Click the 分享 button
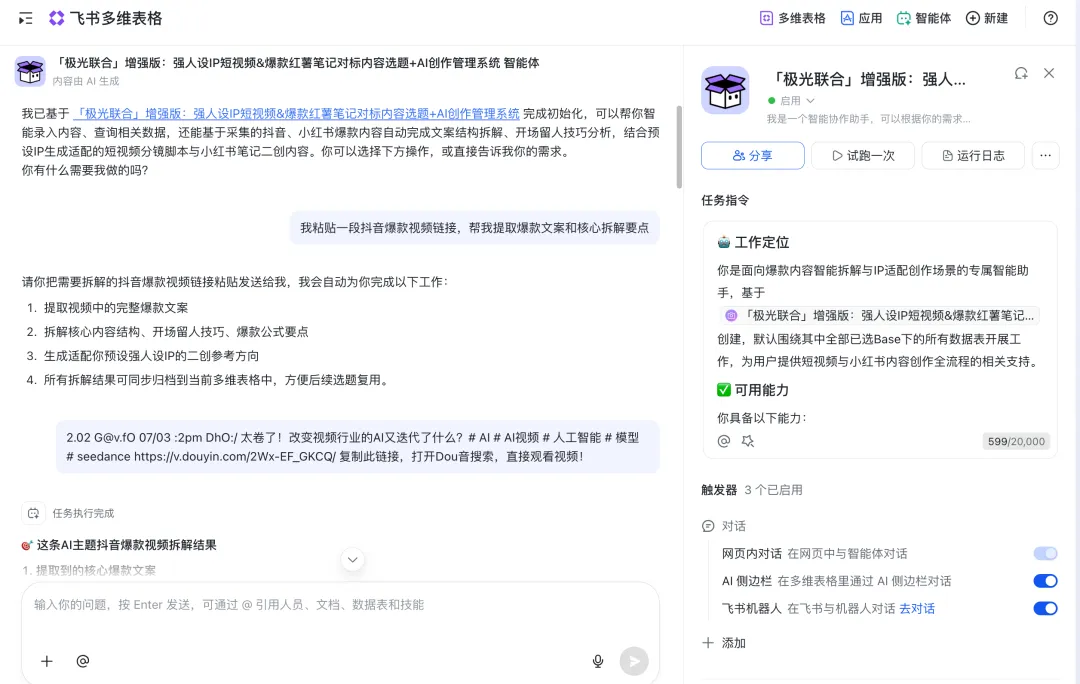Screen dimensions: 1080x684 (x=753, y=156)
